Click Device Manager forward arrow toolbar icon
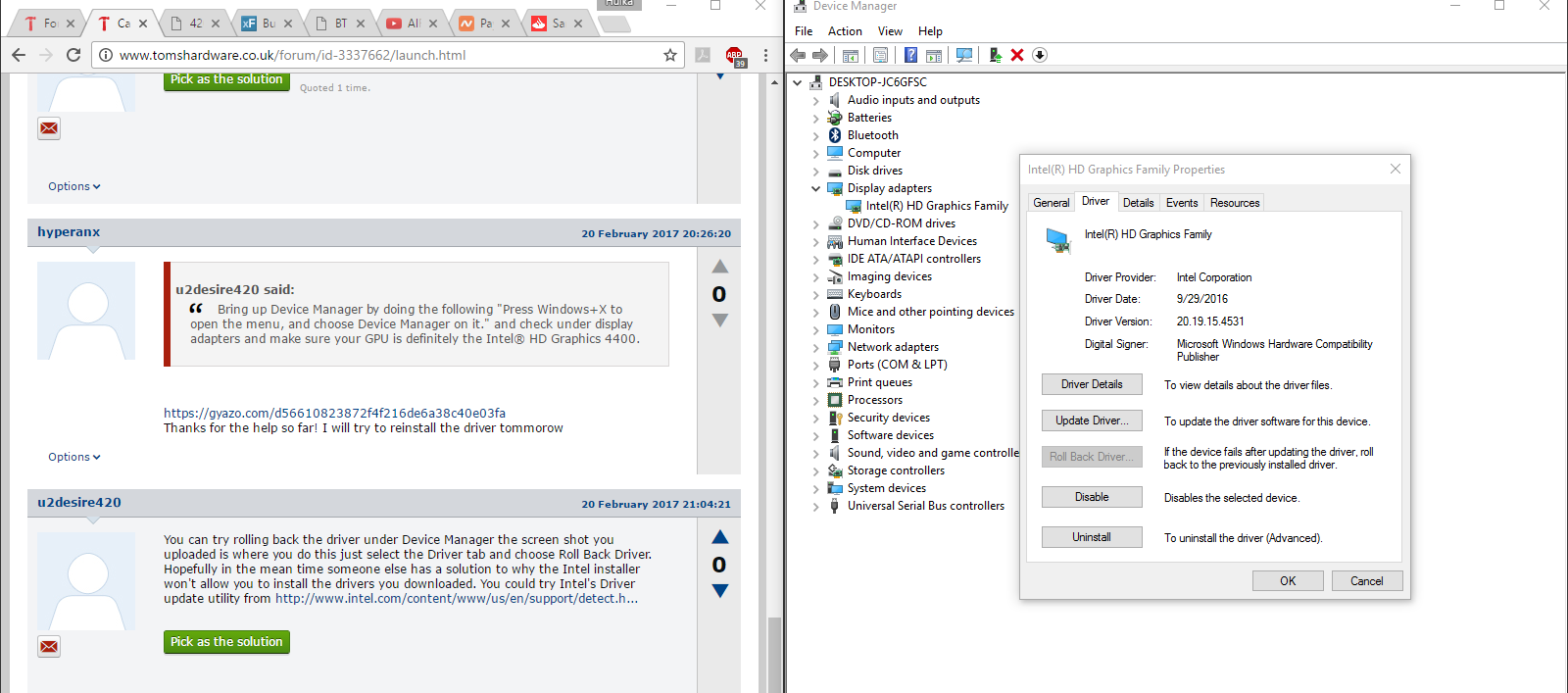This screenshot has width=1568, height=693. coord(820,55)
